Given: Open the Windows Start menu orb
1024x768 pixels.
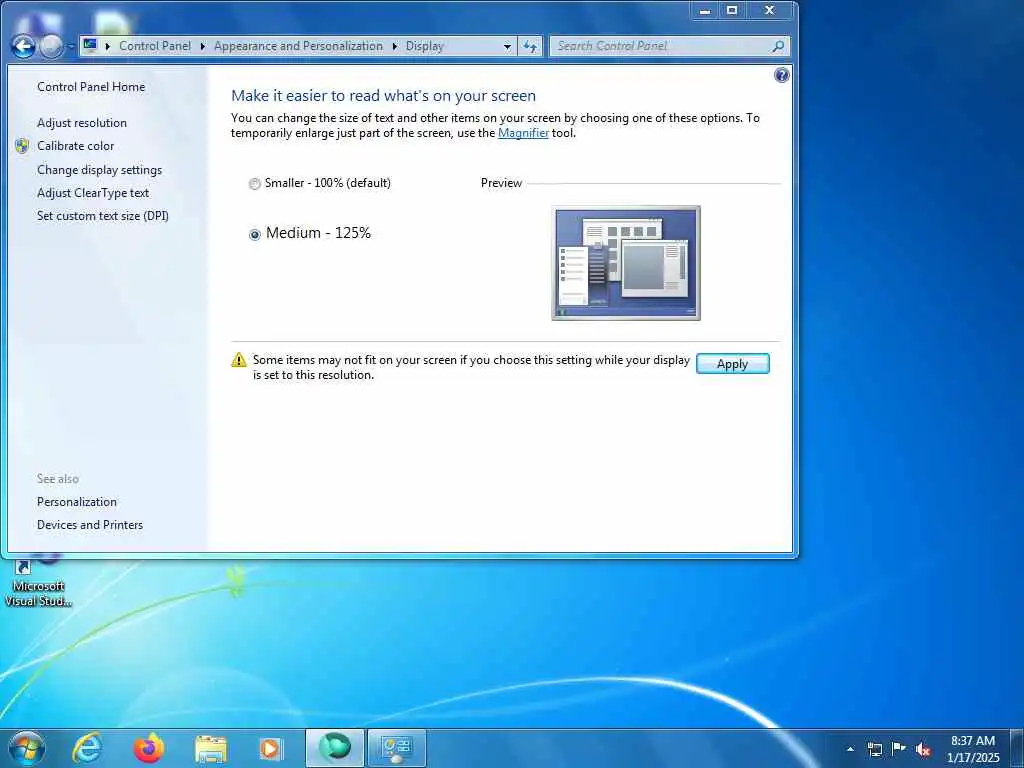Looking at the screenshot, I should pos(27,748).
